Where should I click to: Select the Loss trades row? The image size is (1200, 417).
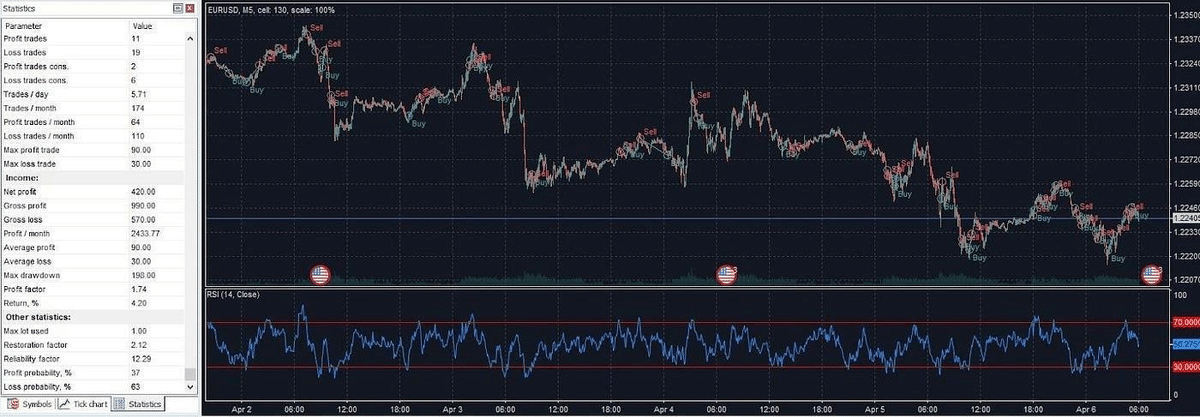tap(93, 52)
